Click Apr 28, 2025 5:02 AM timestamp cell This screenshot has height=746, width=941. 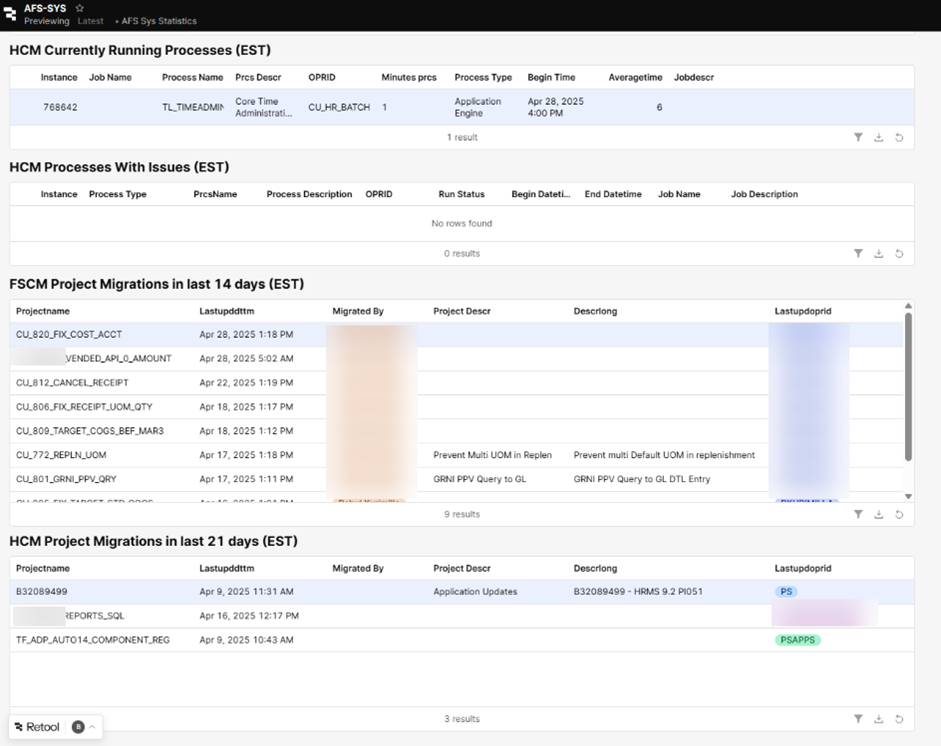247,359
